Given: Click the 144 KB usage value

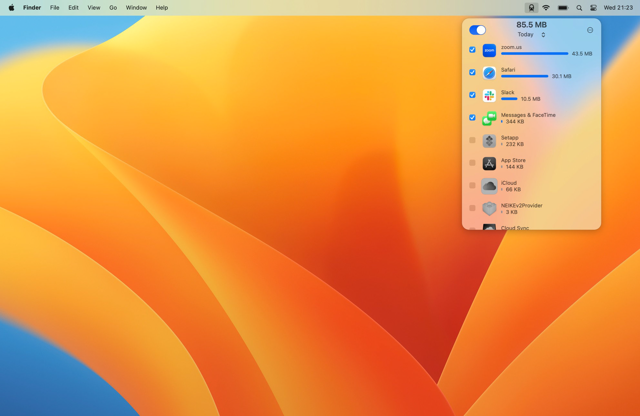Looking at the screenshot, I should [x=514, y=167].
